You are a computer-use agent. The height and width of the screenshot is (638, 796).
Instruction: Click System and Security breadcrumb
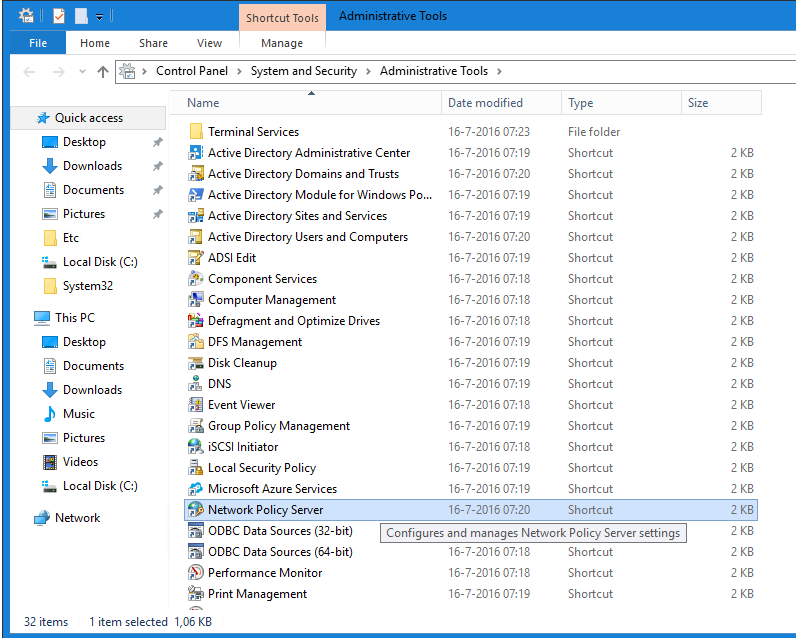[x=304, y=71]
